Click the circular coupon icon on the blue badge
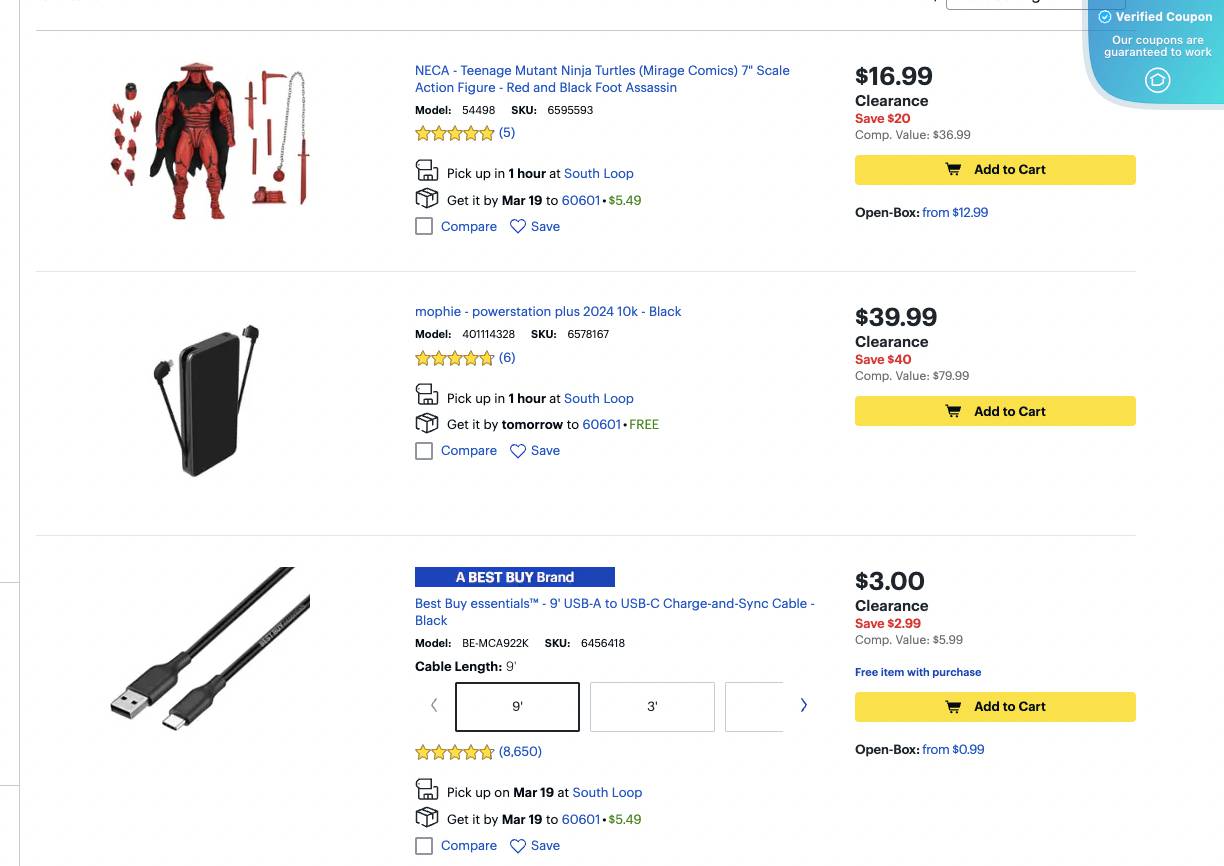 (x=1157, y=80)
